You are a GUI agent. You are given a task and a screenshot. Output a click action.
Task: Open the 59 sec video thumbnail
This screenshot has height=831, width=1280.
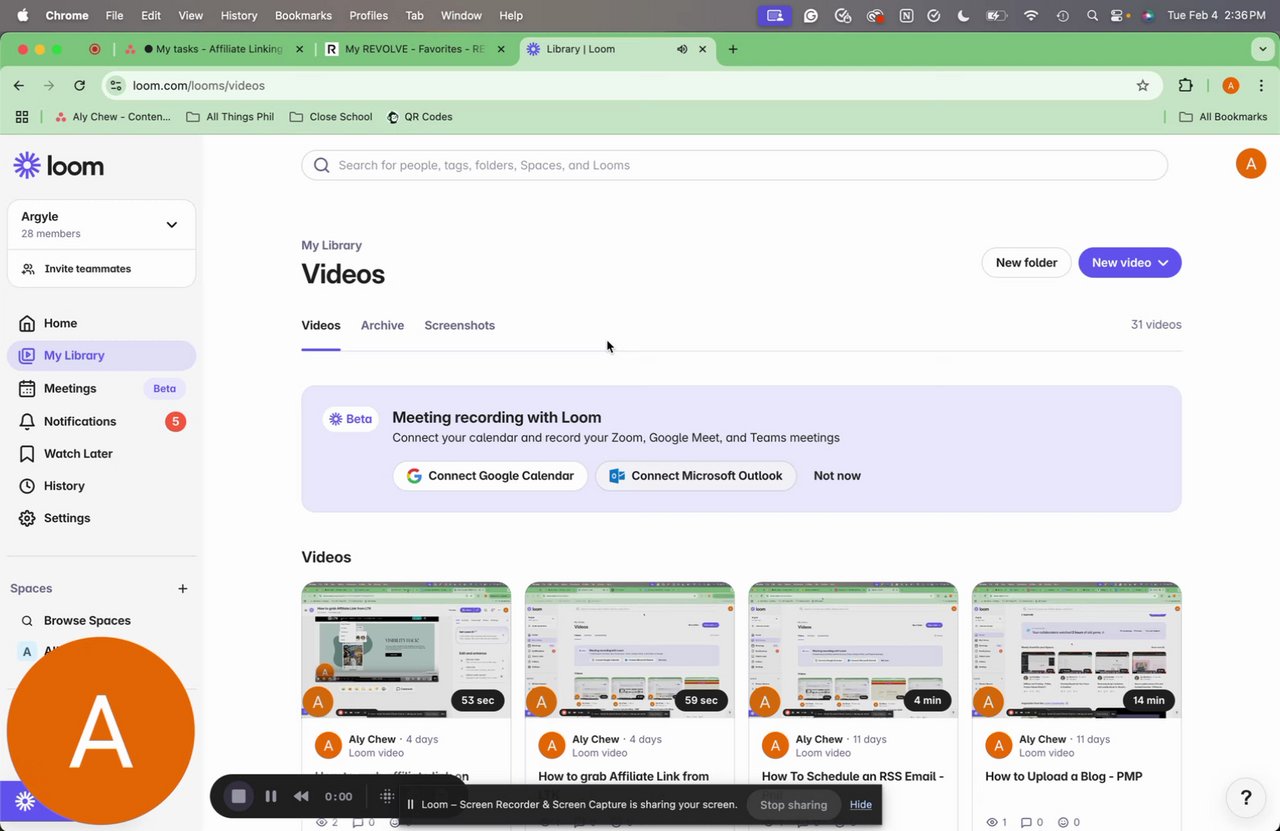[x=630, y=650]
